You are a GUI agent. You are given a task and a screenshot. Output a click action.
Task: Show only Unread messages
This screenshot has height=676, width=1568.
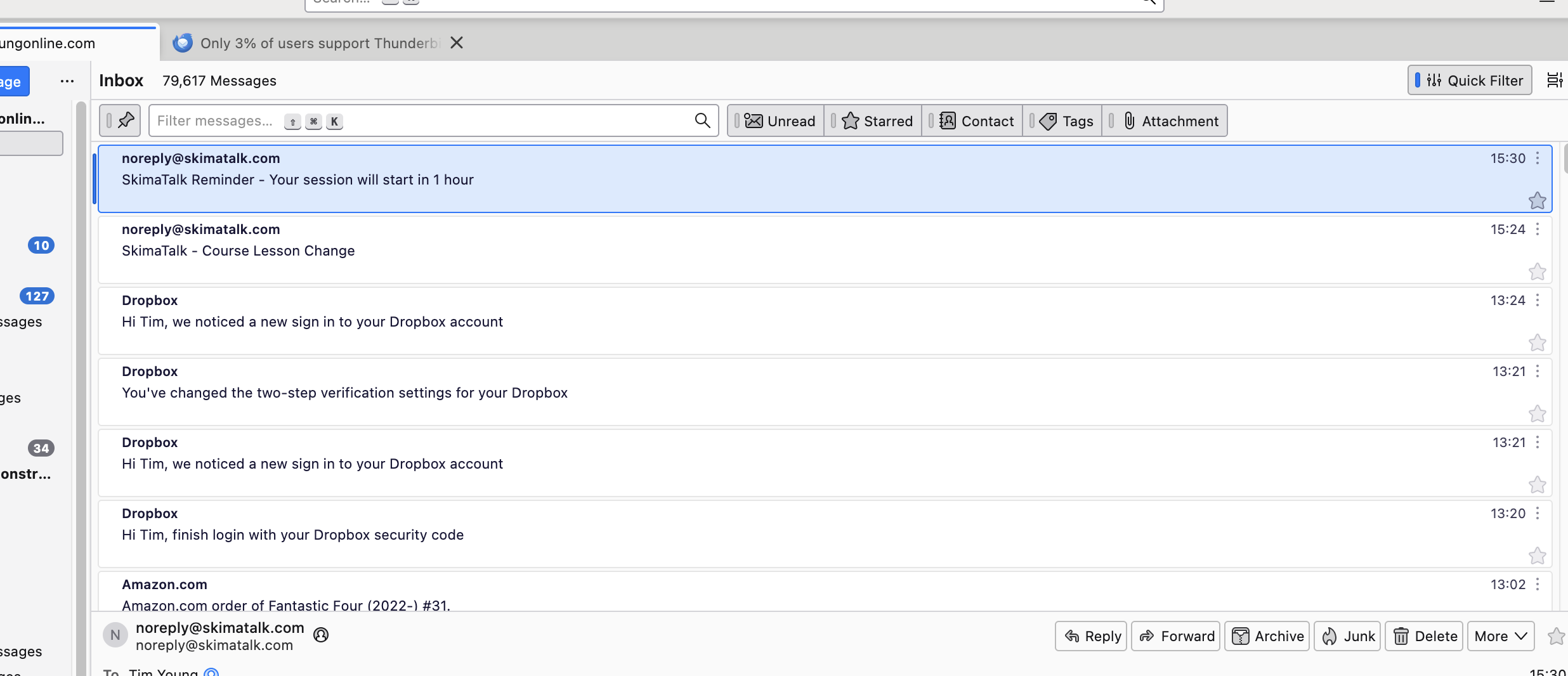click(x=776, y=120)
